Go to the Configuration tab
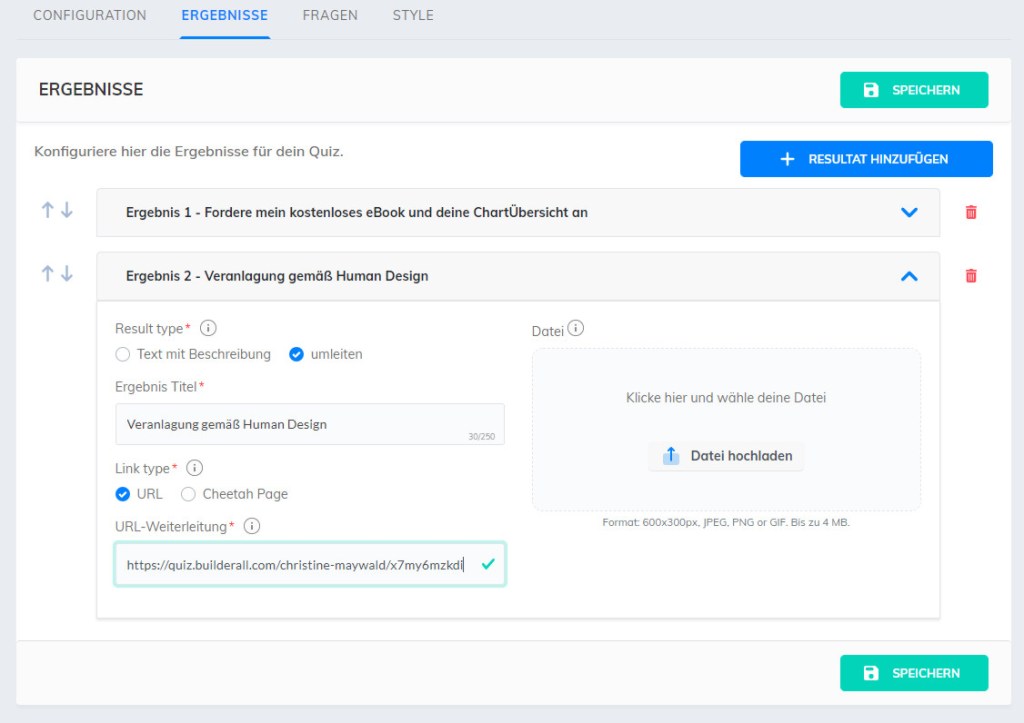Viewport: 1024px width, 723px height. pyautogui.click(x=90, y=16)
